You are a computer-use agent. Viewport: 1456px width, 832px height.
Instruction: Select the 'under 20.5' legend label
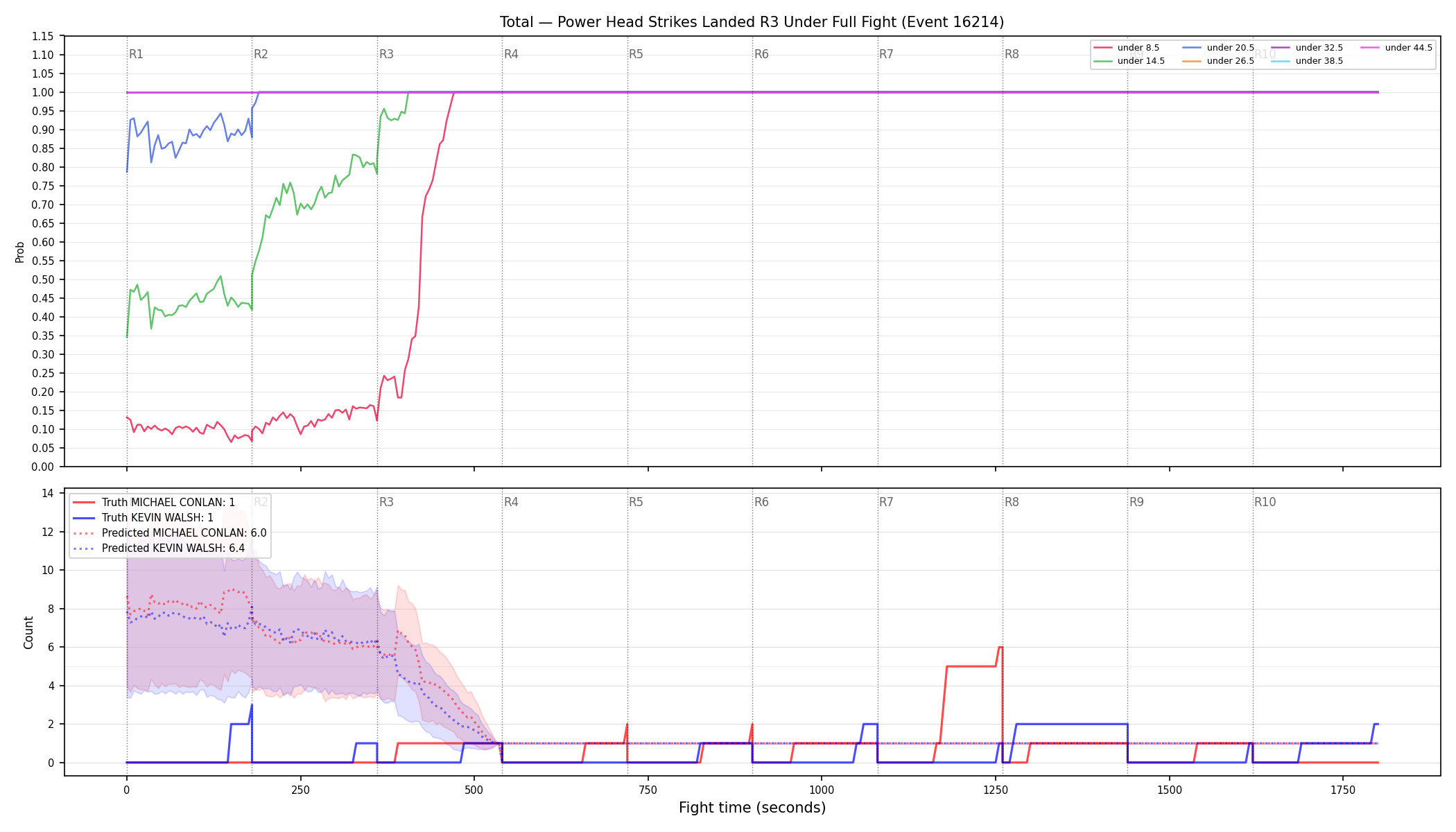(1231, 48)
